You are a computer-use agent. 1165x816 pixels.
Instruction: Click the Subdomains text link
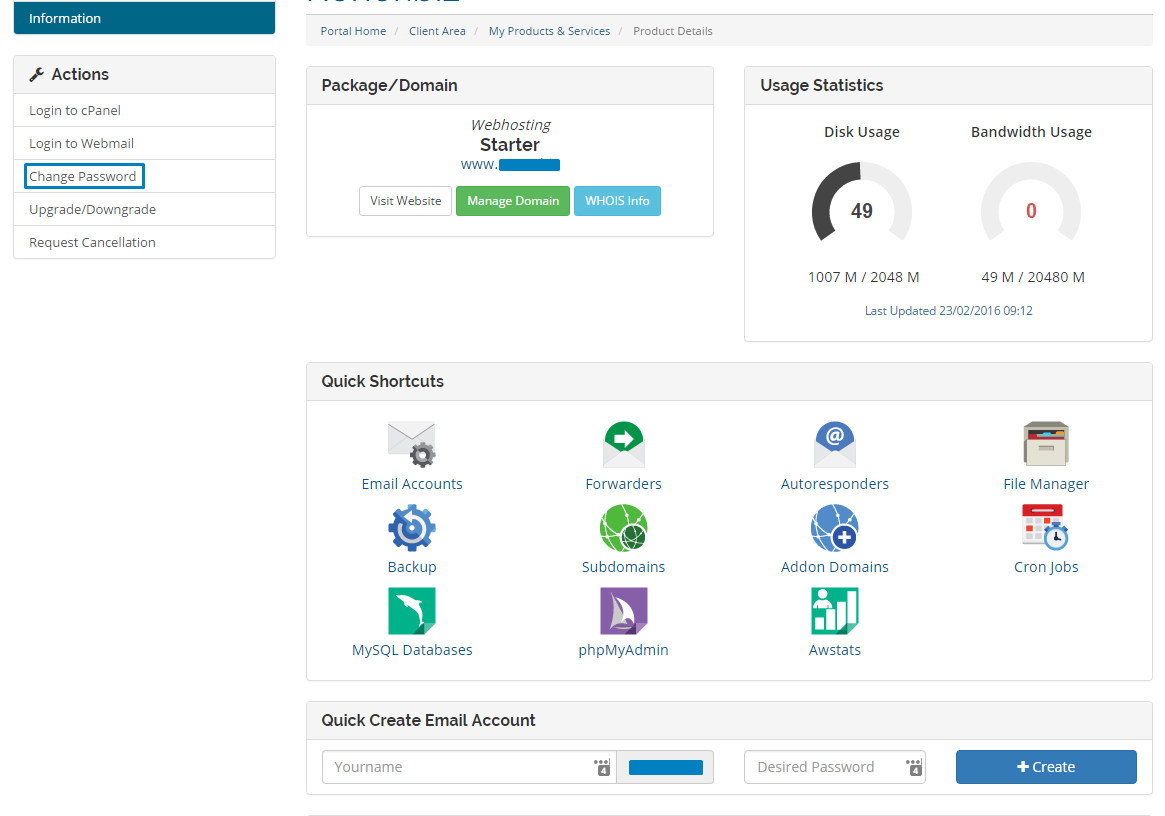[x=623, y=567]
